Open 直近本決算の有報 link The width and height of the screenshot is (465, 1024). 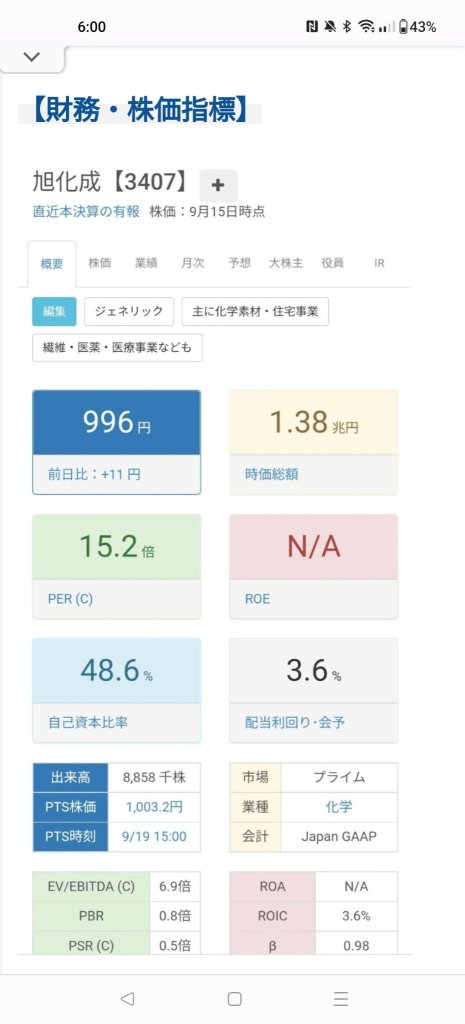[x=87, y=212]
